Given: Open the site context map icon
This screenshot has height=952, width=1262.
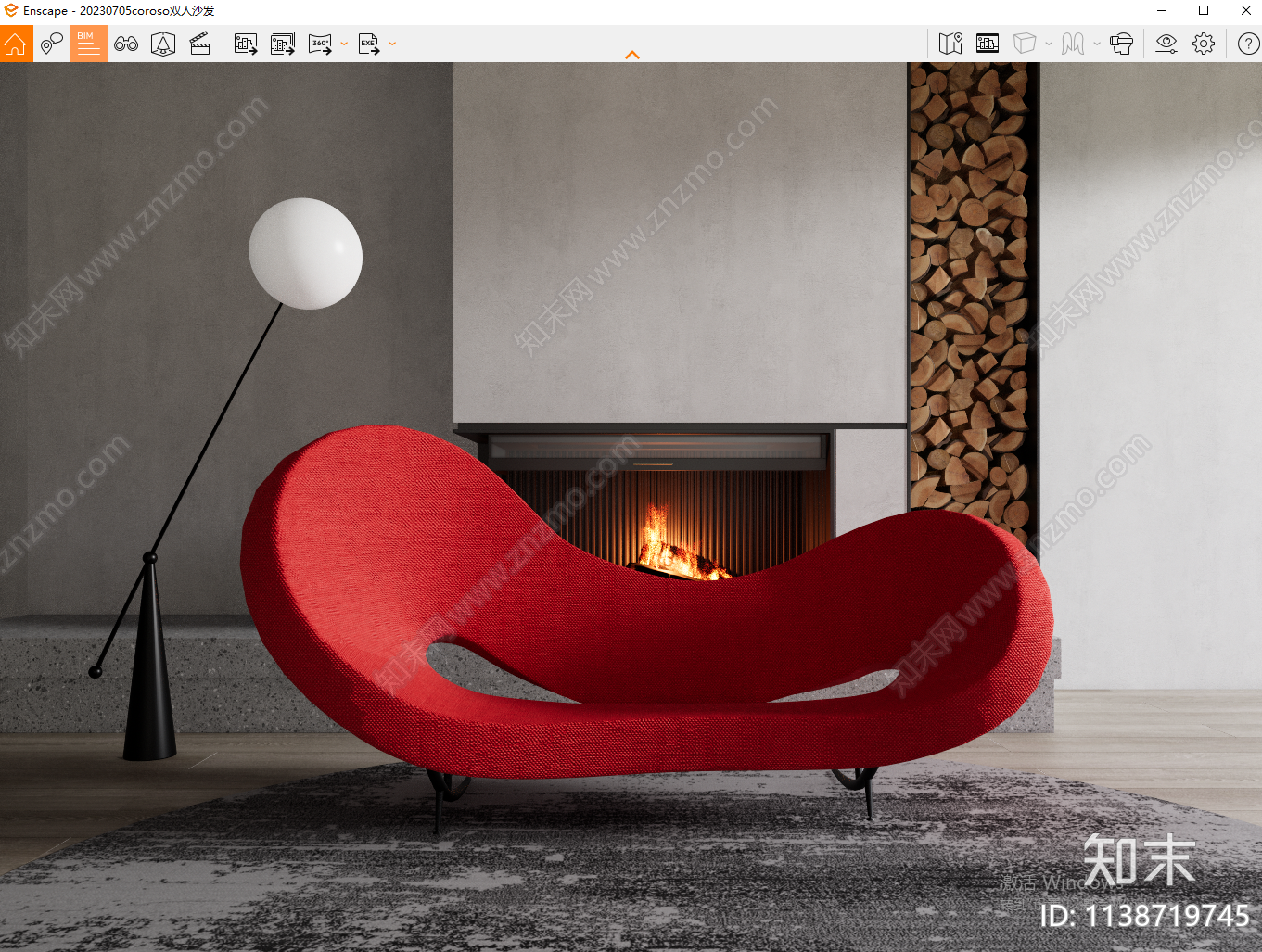Looking at the screenshot, I should pyautogui.click(x=950, y=44).
